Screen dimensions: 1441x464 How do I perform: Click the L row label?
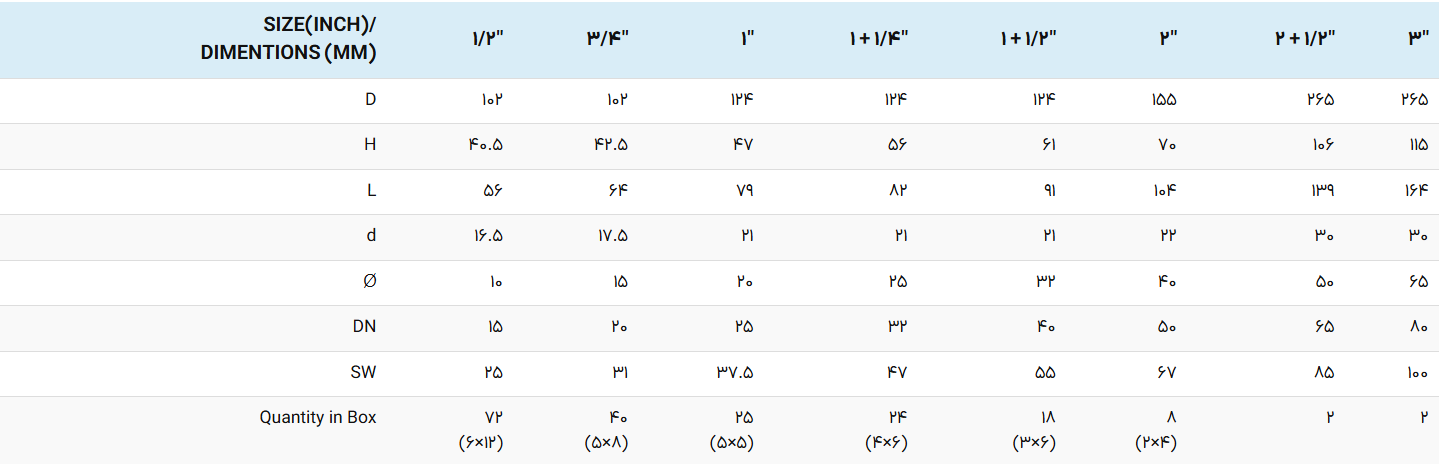(x=371, y=190)
